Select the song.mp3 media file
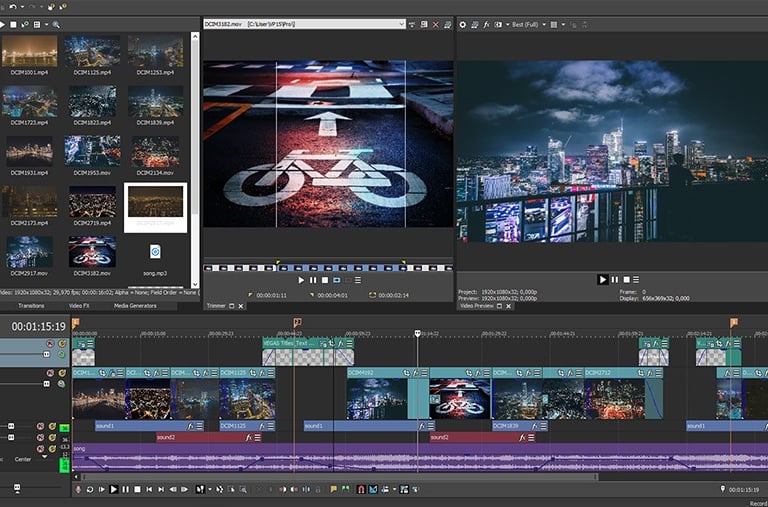This screenshot has height=507, width=768. (x=155, y=252)
